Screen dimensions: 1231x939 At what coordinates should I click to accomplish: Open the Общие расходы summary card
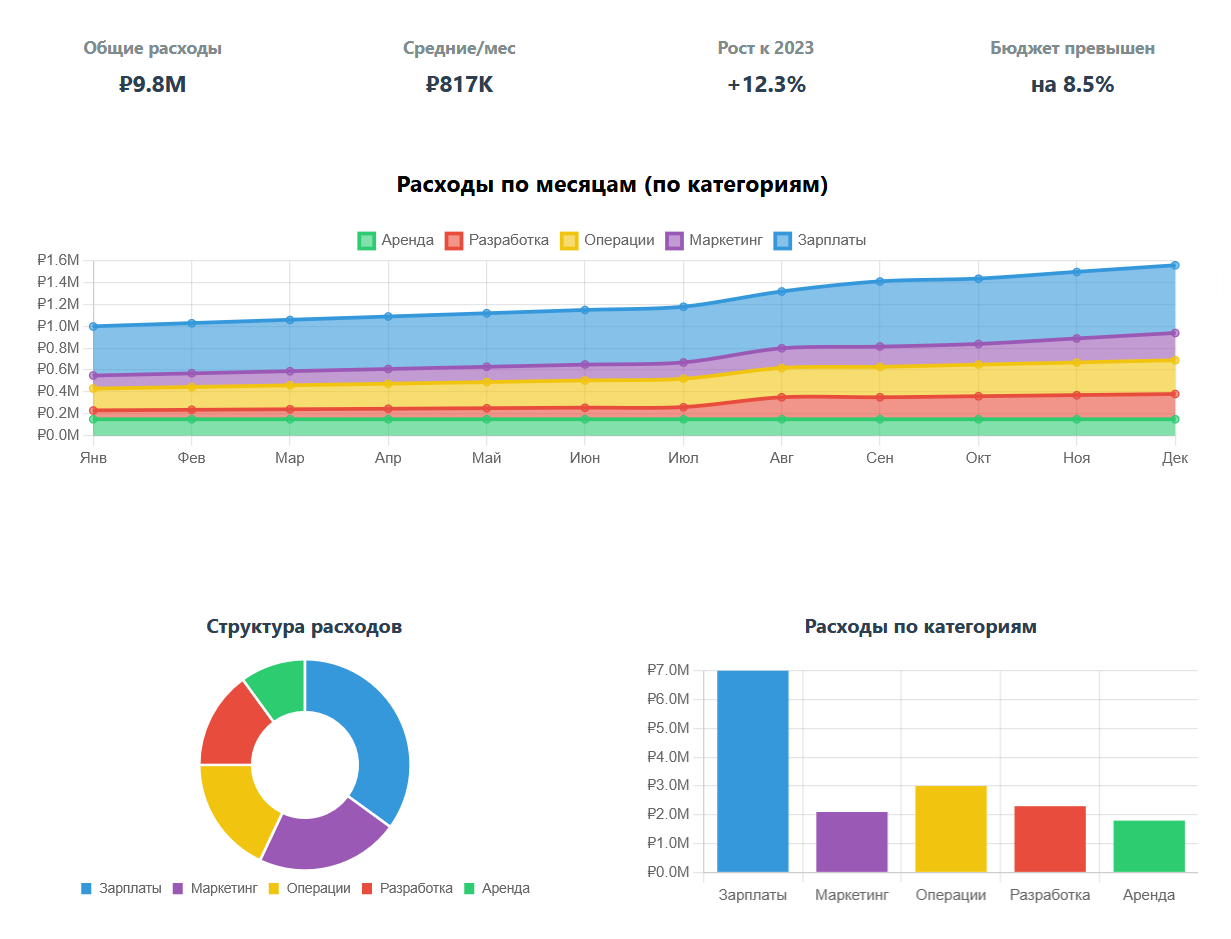pyautogui.click(x=152, y=67)
